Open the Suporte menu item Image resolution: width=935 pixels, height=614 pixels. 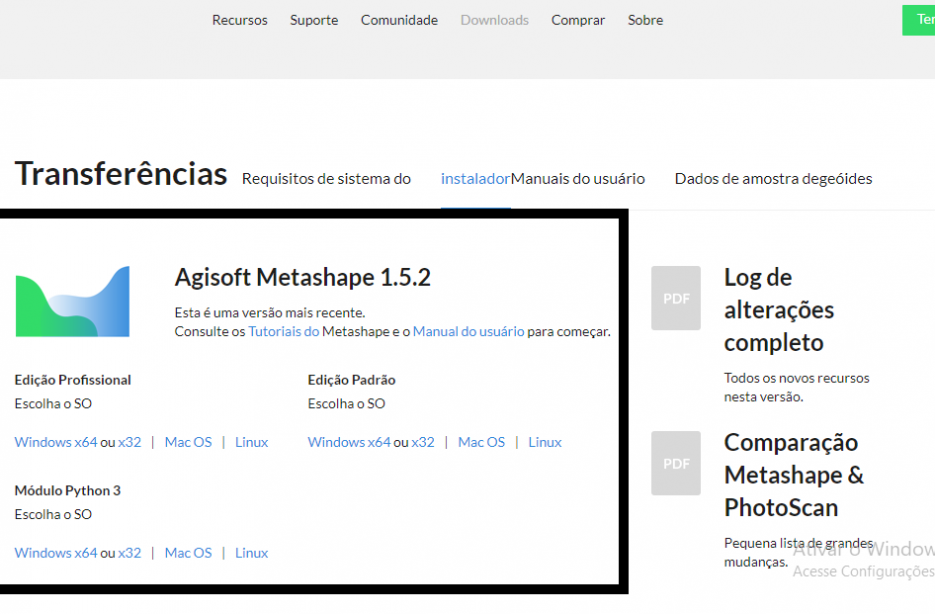[x=314, y=20]
